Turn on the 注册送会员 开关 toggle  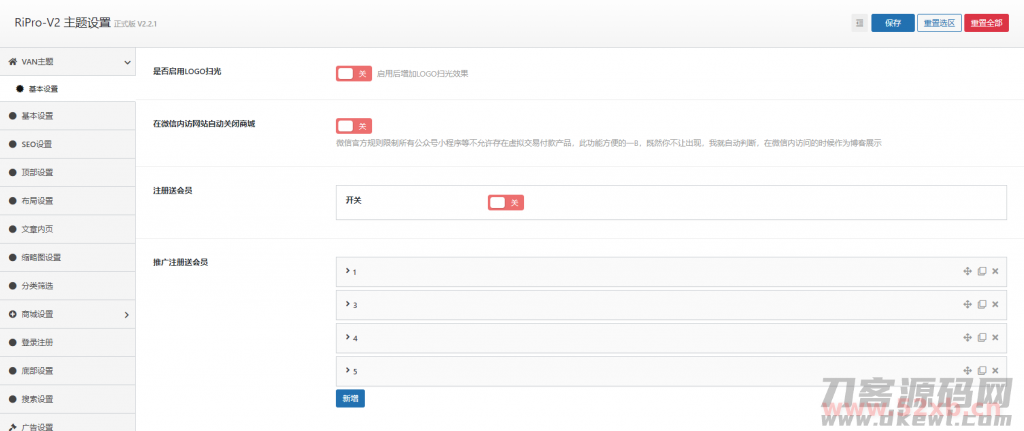(x=506, y=203)
